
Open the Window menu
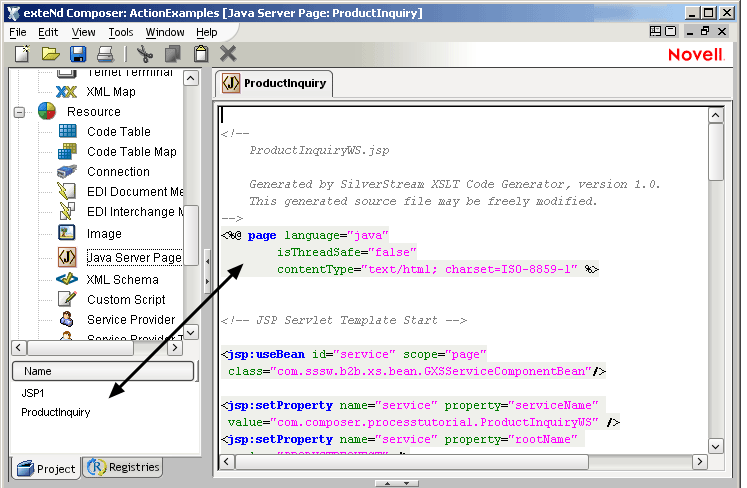click(165, 32)
